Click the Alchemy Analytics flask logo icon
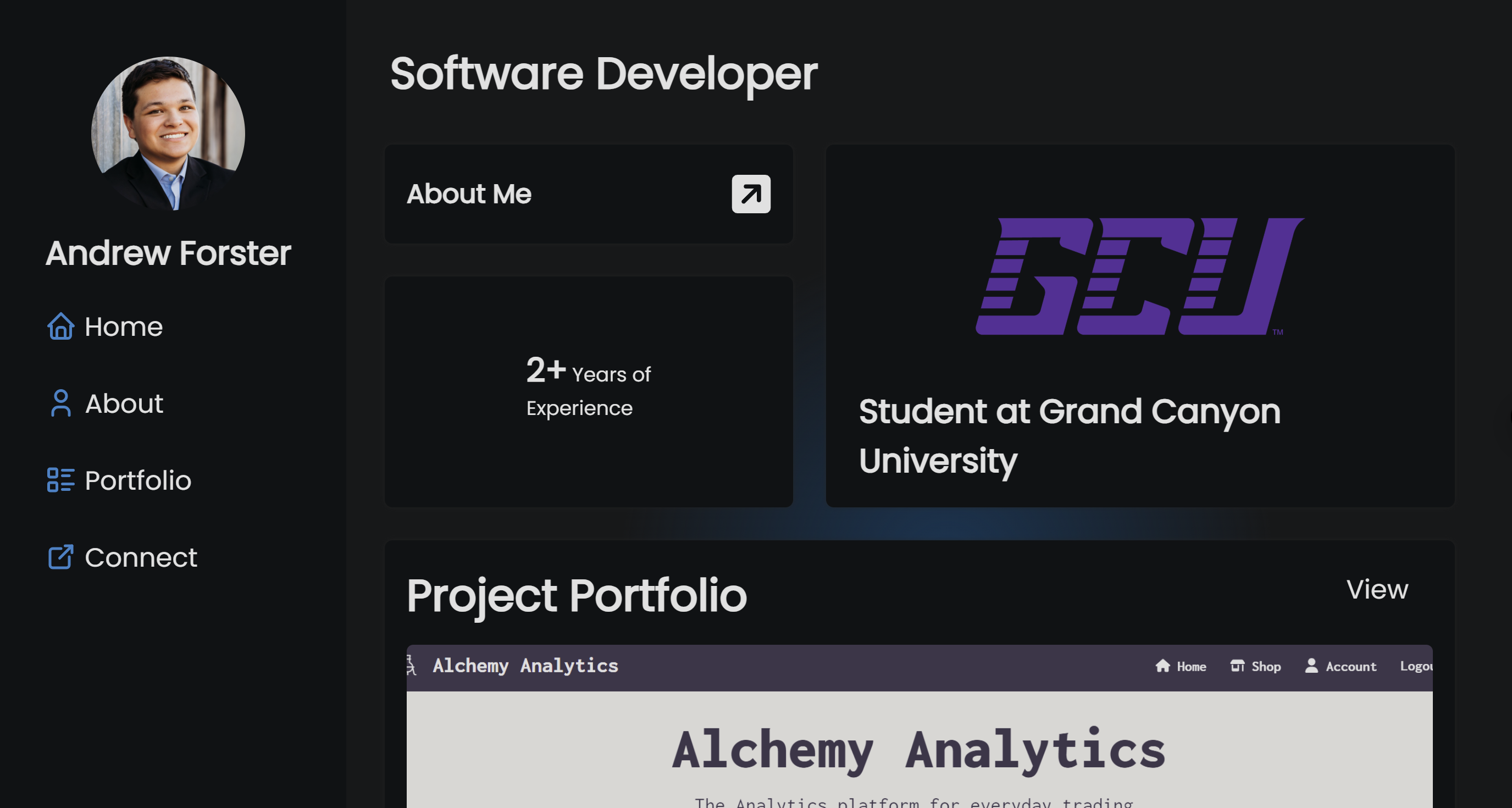This screenshot has width=1512, height=808. click(x=411, y=666)
